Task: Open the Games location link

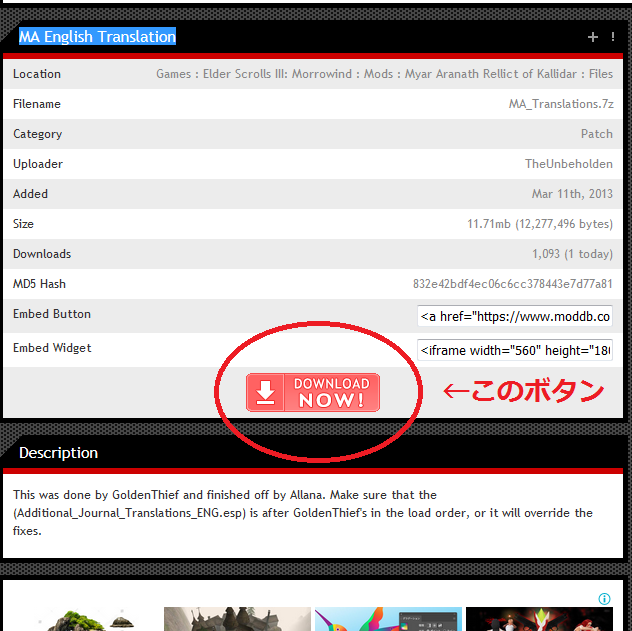Action: click(173, 74)
